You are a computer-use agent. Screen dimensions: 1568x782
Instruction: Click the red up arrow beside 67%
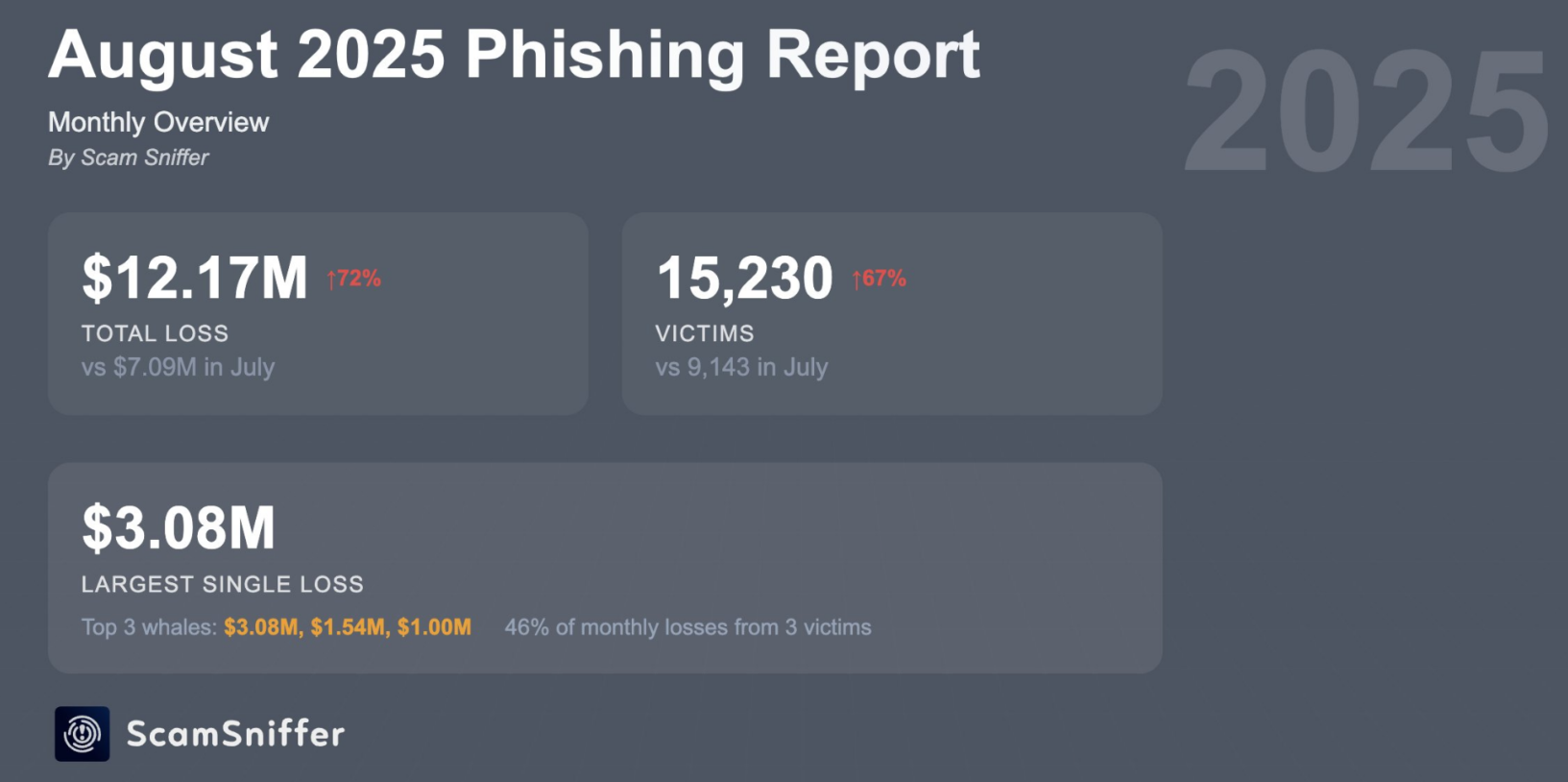pos(856,280)
